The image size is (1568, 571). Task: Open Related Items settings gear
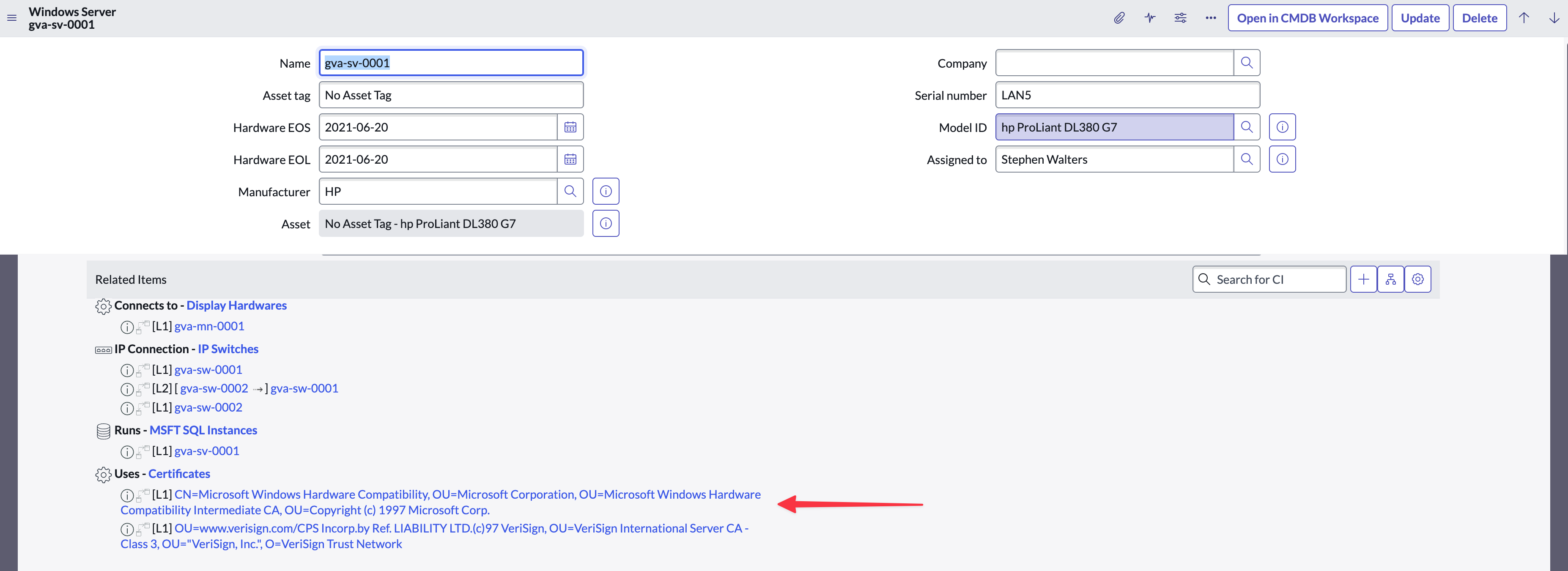[x=1417, y=280]
